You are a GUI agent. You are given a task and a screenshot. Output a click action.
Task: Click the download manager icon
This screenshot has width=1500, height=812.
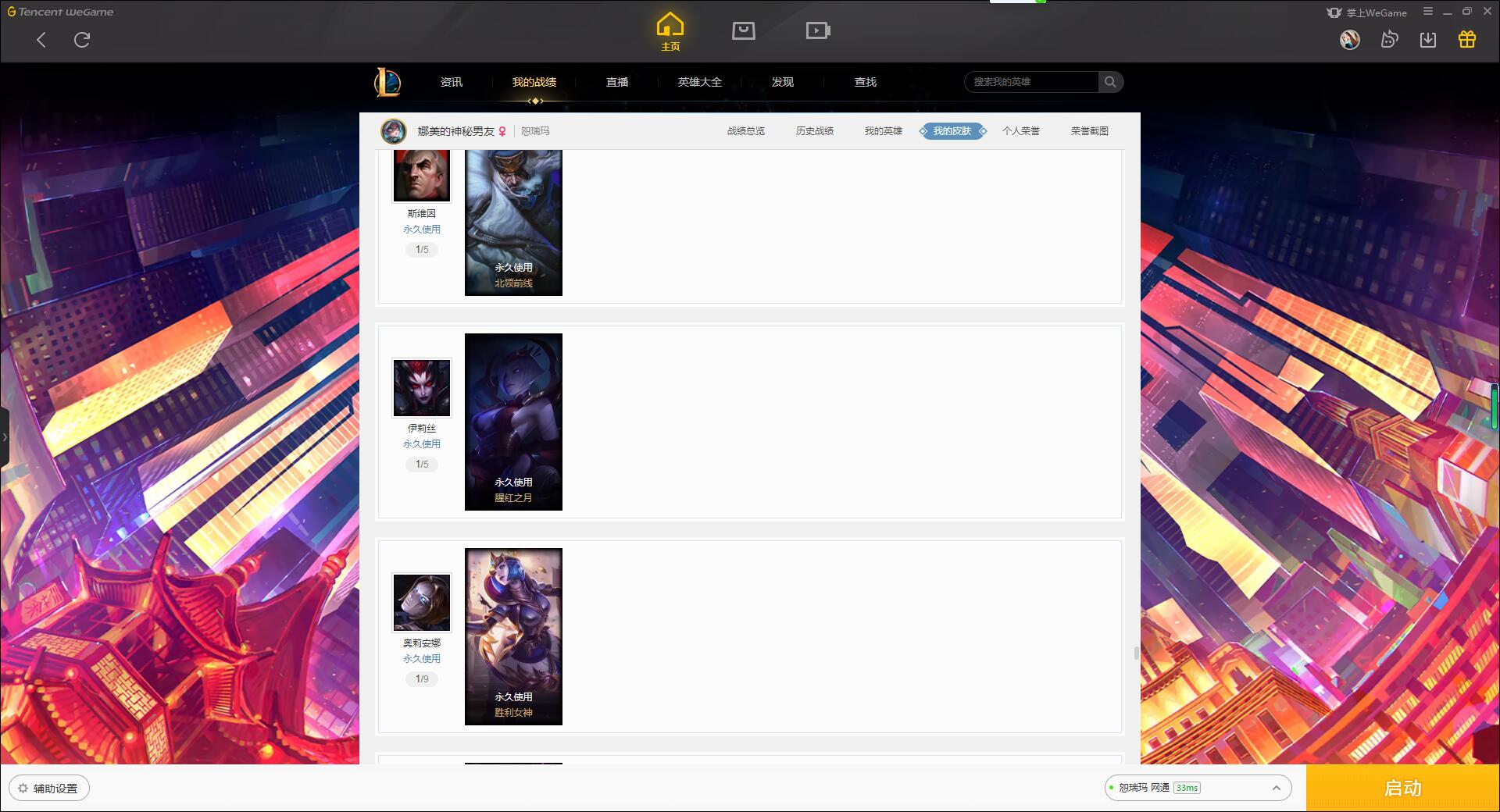pos(1428,39)
